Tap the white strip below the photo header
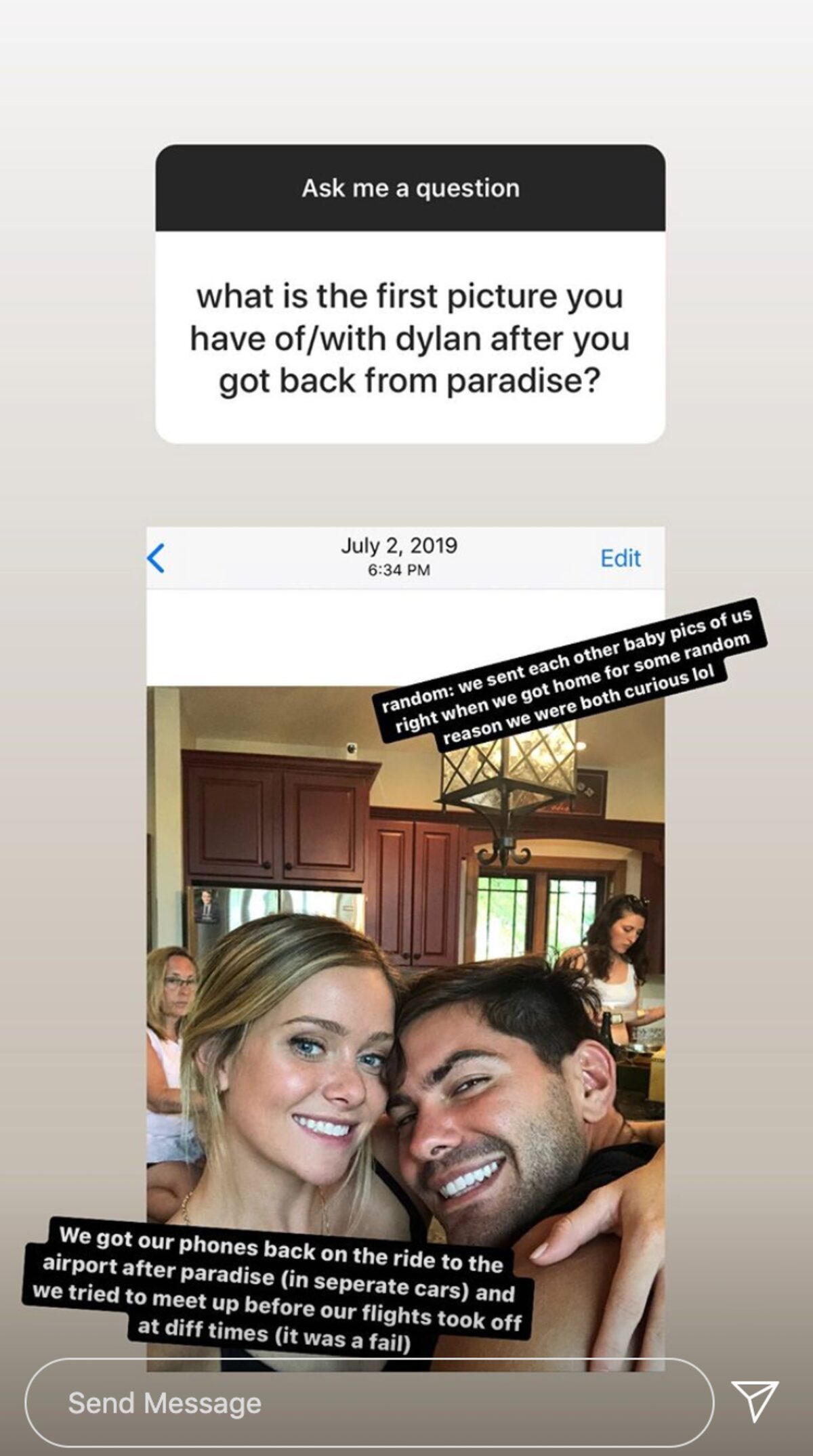Image resolution: width=813 pixels, height=1456 pixels. (405, 637)
